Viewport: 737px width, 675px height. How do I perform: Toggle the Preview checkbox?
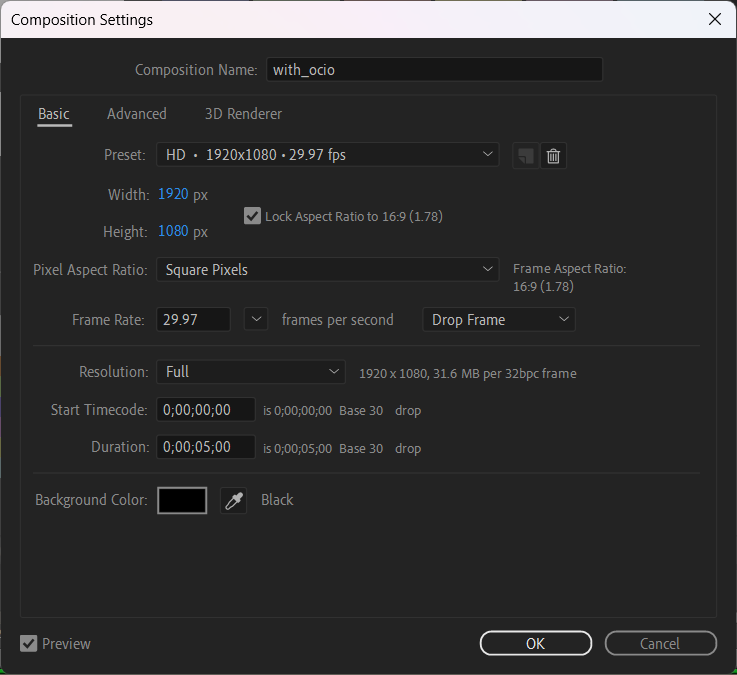coord(29,644)
